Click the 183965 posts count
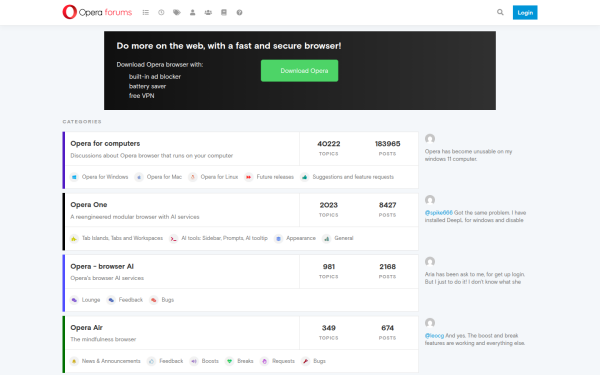The height and width of the screenshot is (375, 600). coord(387,144)
